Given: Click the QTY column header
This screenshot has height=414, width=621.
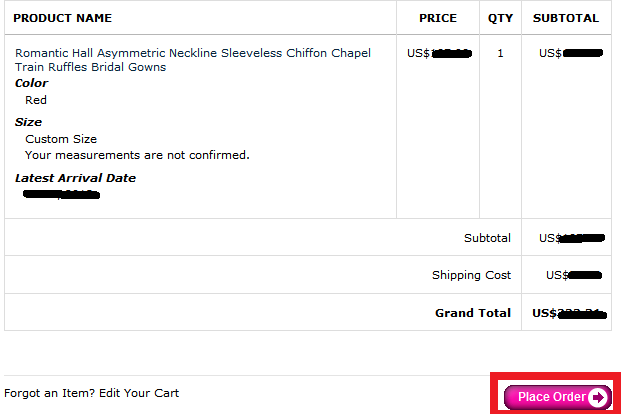Looking at the screenshot, I should (501, 18).
